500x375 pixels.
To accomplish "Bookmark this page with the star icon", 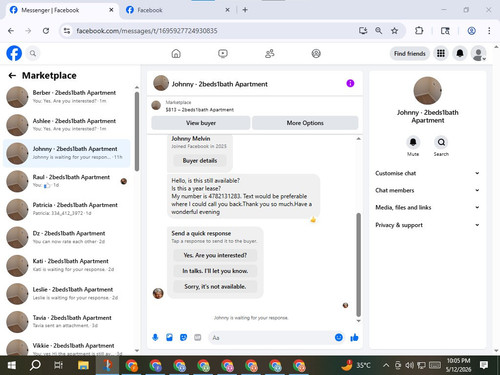I will click(x=394, y=31).
